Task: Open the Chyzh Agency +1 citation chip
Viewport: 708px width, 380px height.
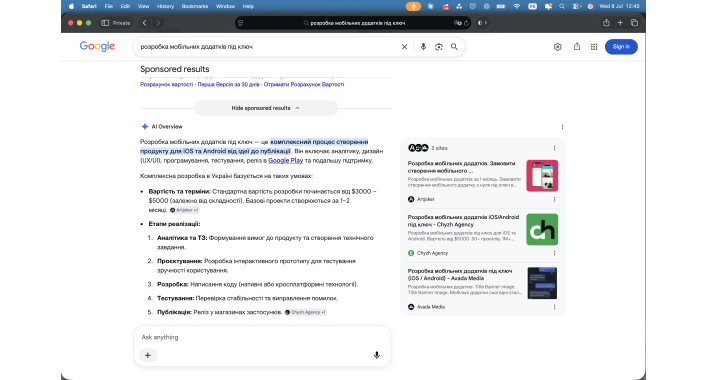Action: 306,312
